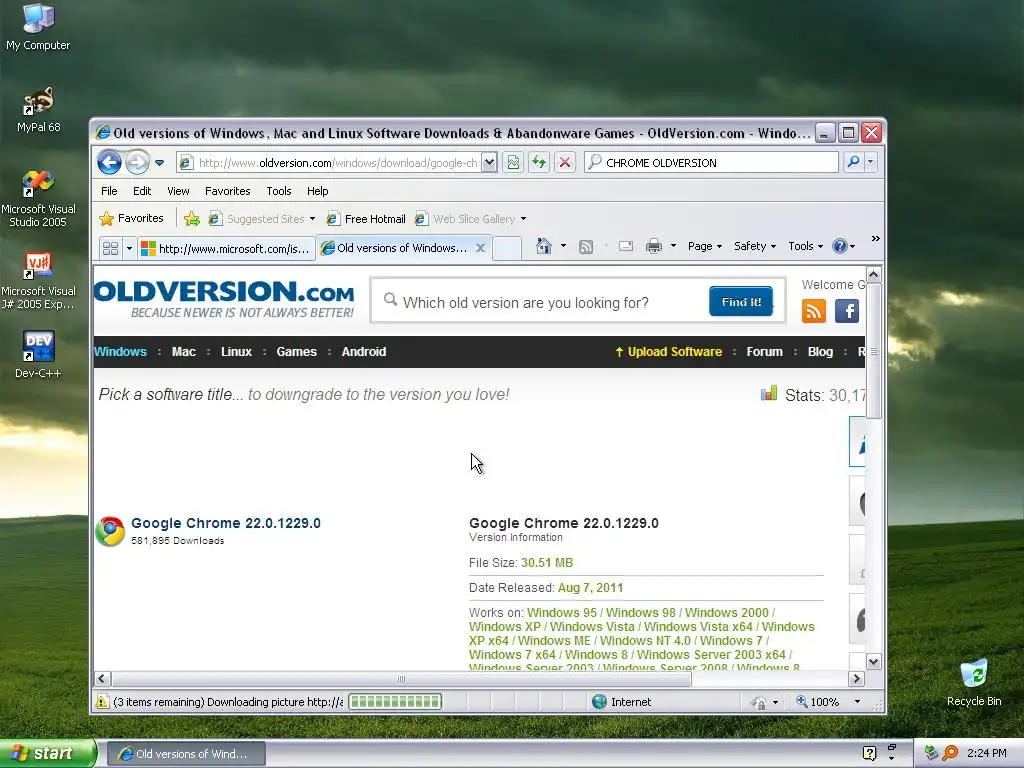Image resolution: width=1024 pixels, height=768 pixels.
Task: Click Add to Favorites Bar star icon
Action: point(192,219)
